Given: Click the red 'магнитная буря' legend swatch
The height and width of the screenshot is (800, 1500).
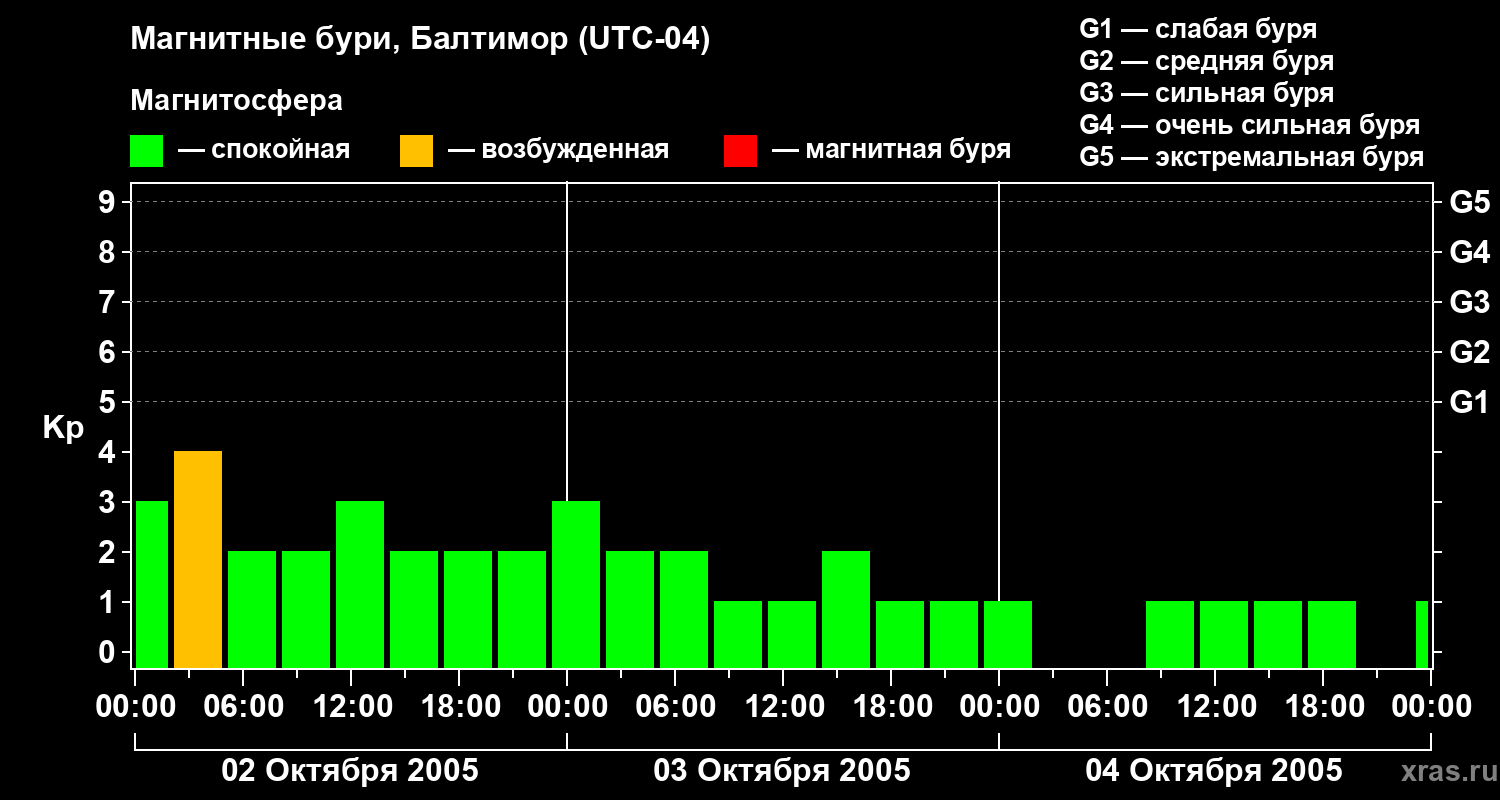Looking at the screenshot, I should click(740, 151).
